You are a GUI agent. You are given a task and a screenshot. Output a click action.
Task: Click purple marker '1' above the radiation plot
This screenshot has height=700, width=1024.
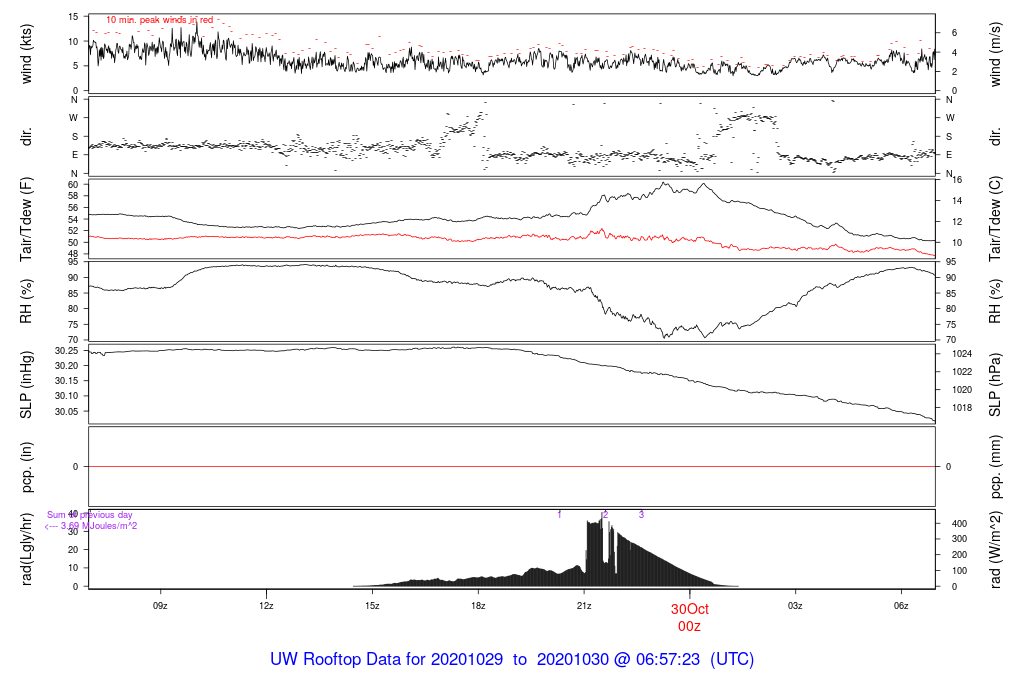(560, 515)
